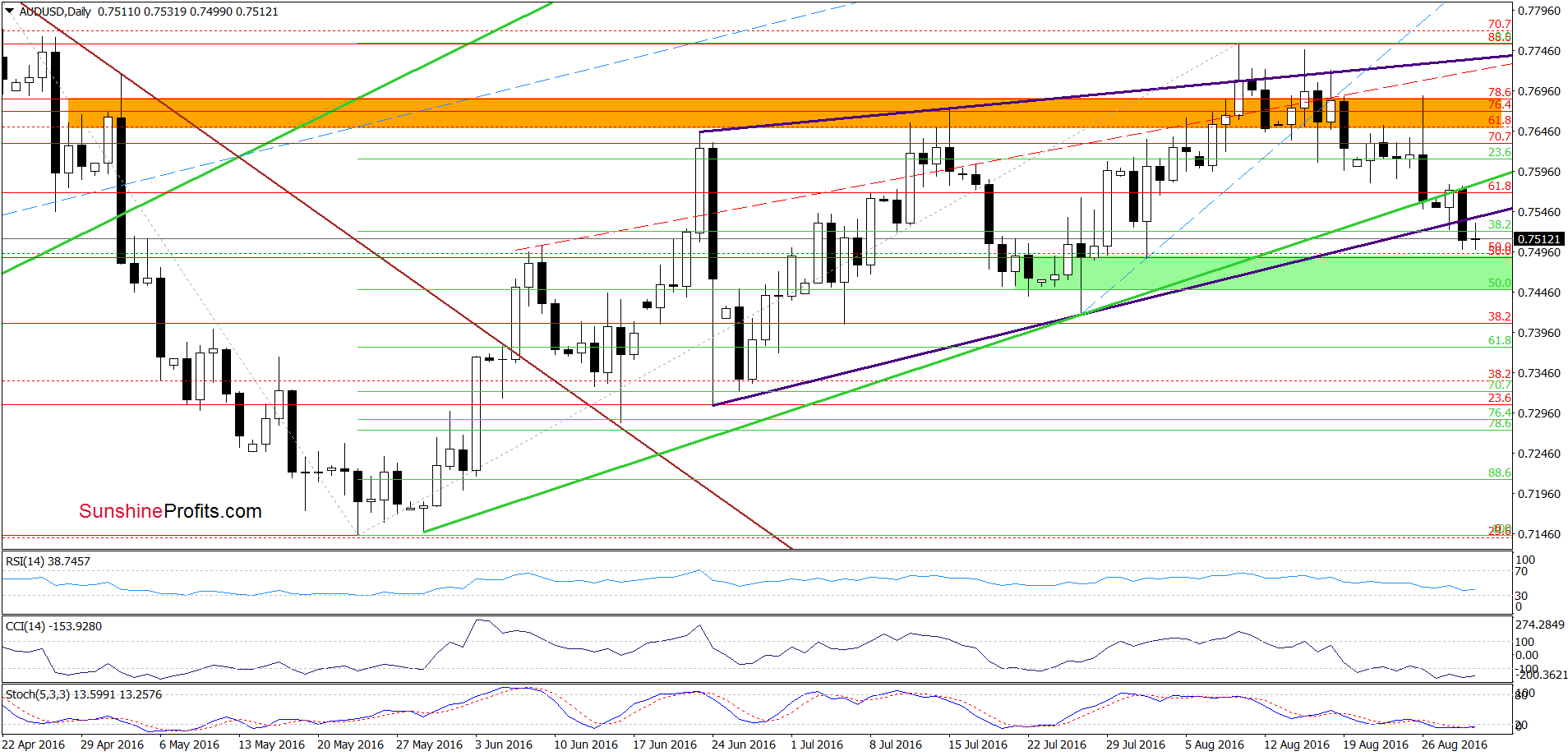This screenshot has width=1568, height=756.
Task: Click the 0.72460 price axis label
Action: (1538, 454)
